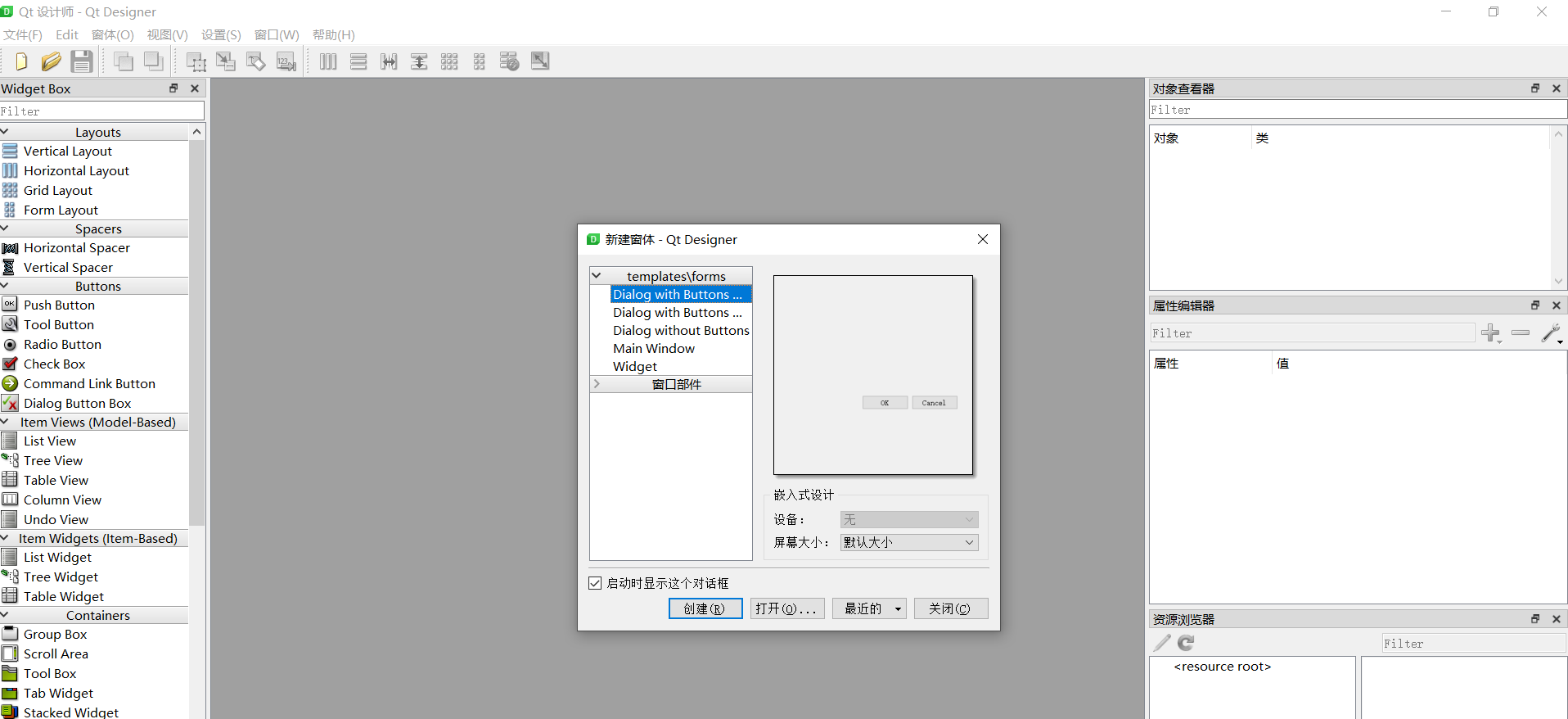Click the 关闭(C) button
This screenshot has height=719, width=1568.
(x=951, y=608)
